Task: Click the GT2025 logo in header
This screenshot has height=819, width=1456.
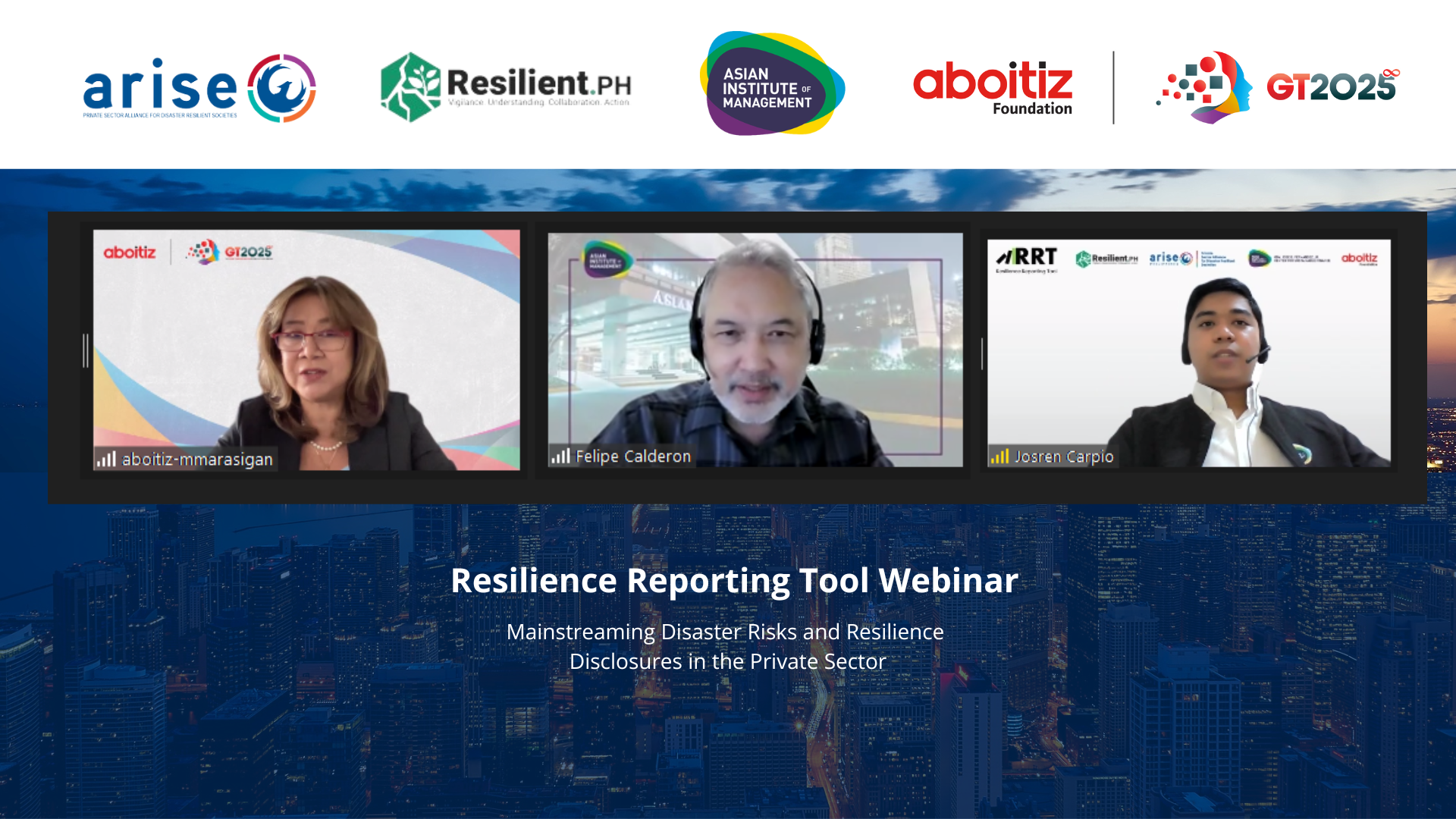Action: tap(1278, 87)
